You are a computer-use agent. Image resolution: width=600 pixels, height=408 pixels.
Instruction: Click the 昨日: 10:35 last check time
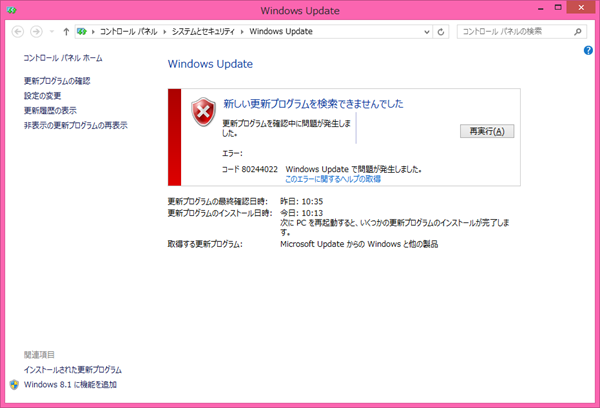(x=302, y=201)
